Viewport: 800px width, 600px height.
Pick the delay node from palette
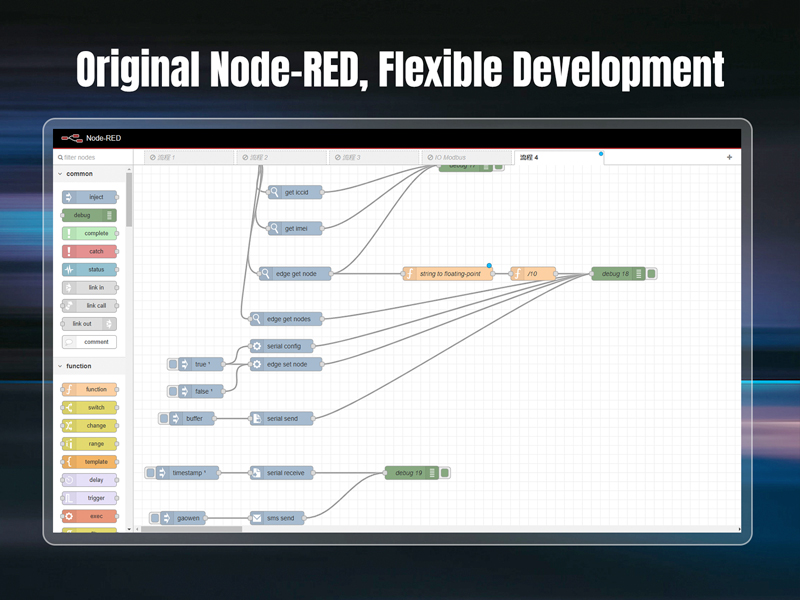pyautogui.click(x=90, y=480)
